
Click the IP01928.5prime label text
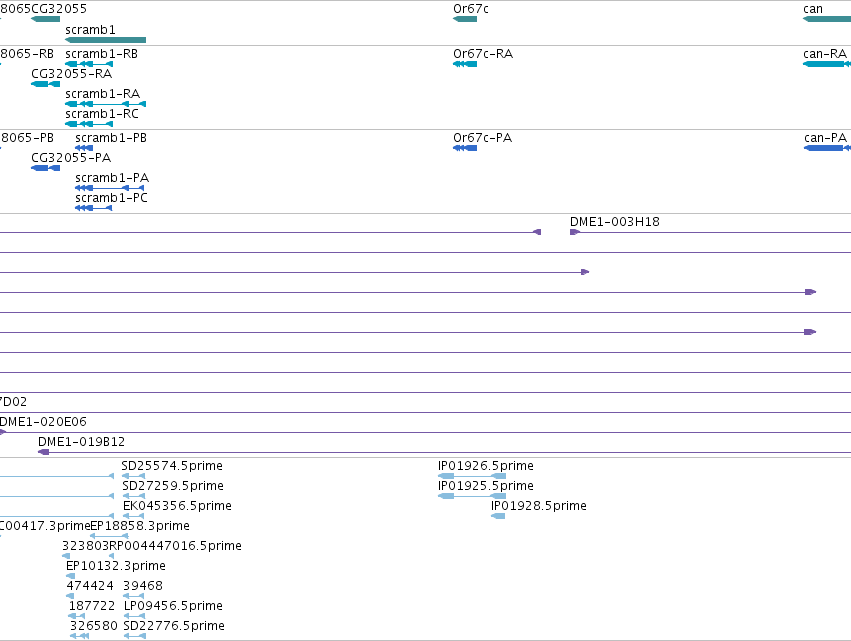click(538, 506)
